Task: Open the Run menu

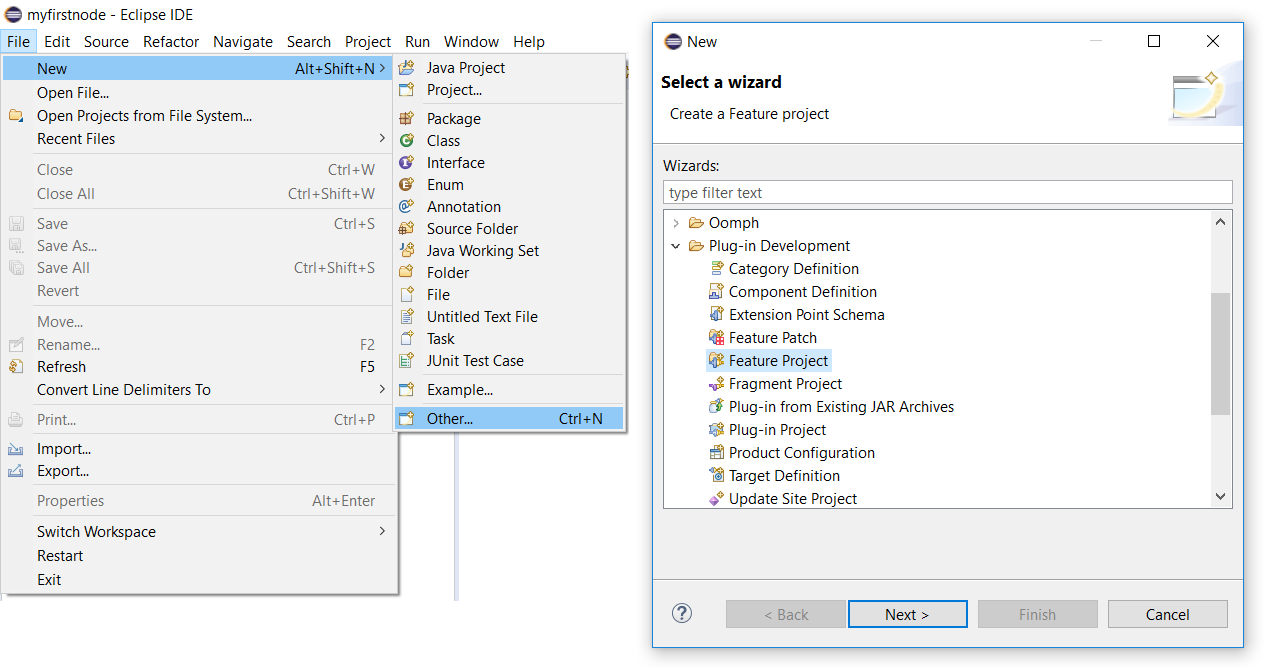Action: tap(417, 42)
